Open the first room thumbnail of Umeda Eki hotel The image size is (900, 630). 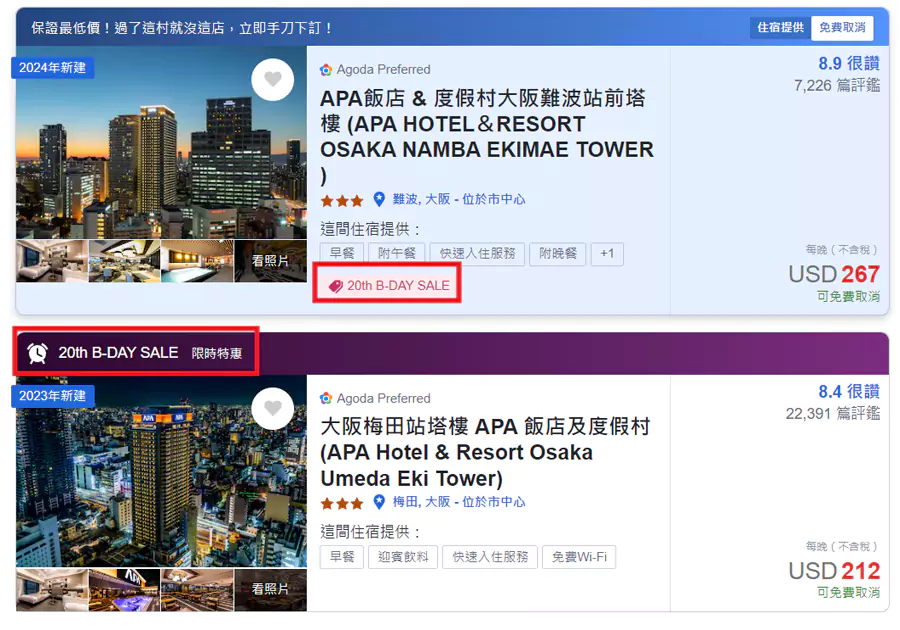(x=52, y=589)
